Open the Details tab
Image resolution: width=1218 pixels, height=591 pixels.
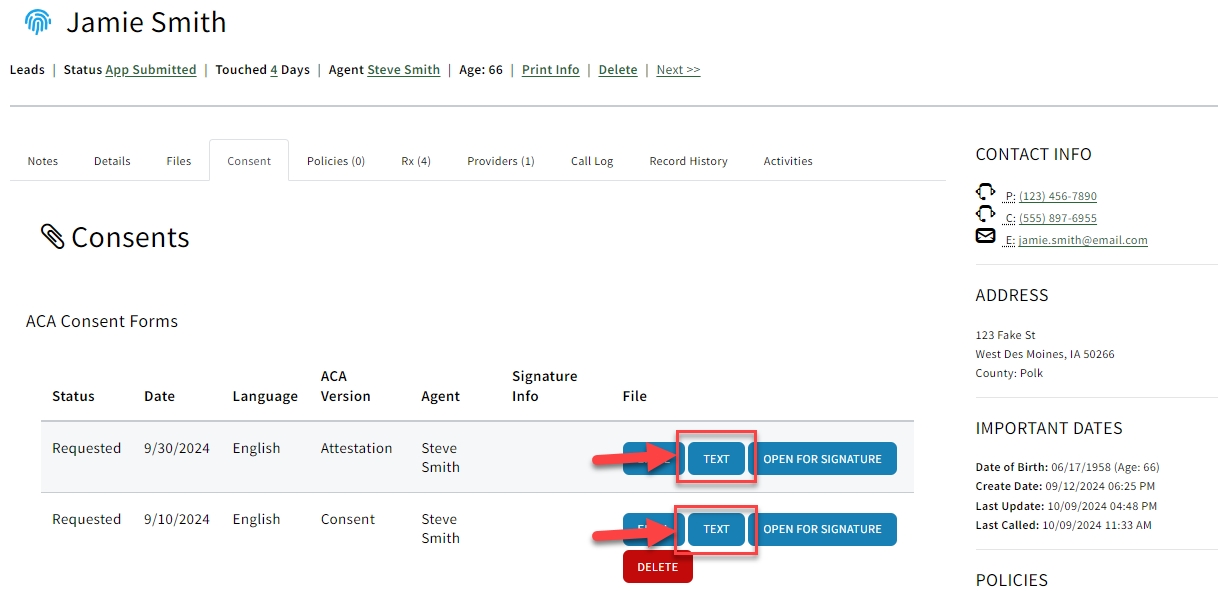point(111,160)
